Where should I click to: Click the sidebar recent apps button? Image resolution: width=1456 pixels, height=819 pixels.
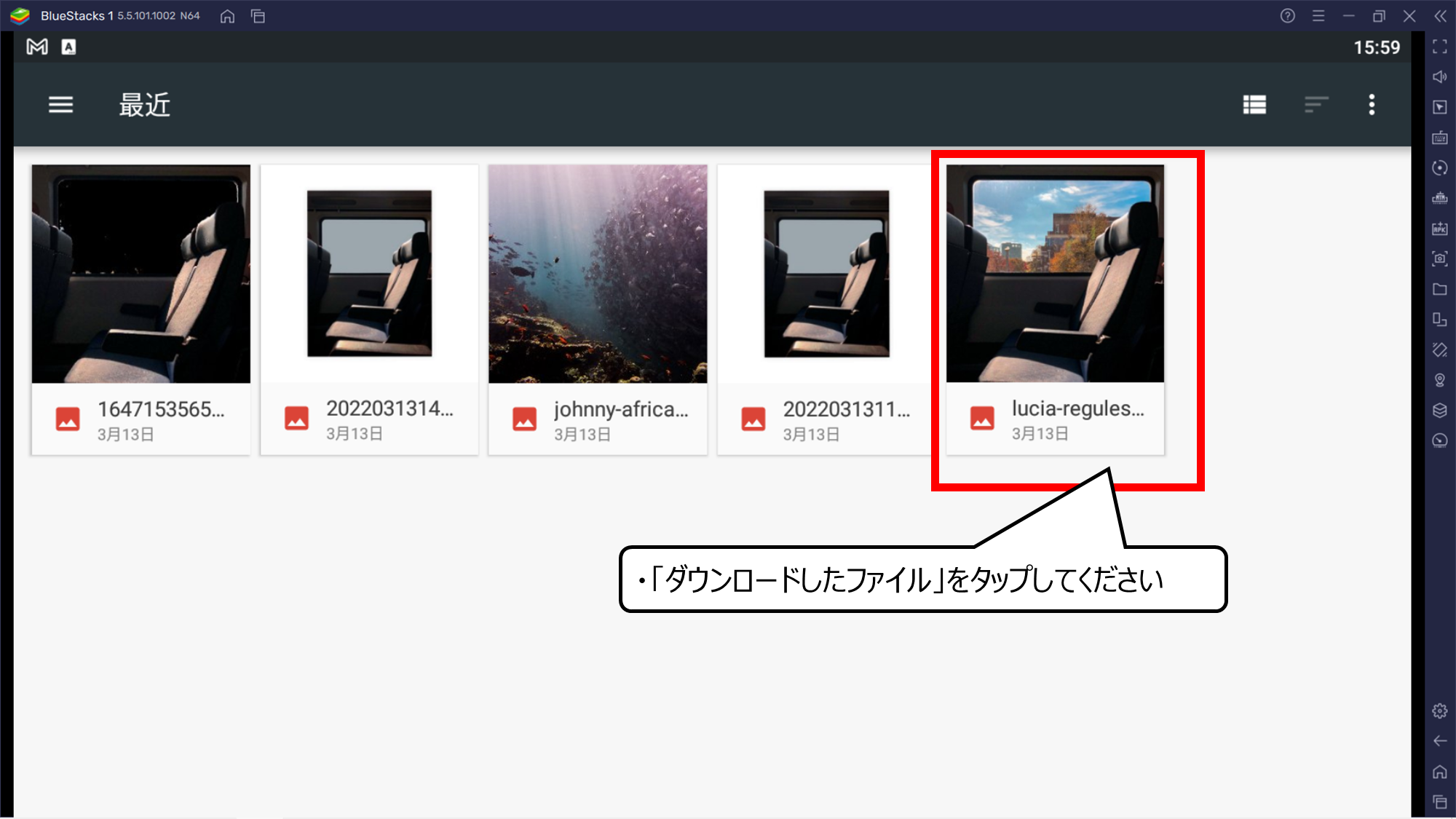pyautogui.click(x=1440, y=802)
